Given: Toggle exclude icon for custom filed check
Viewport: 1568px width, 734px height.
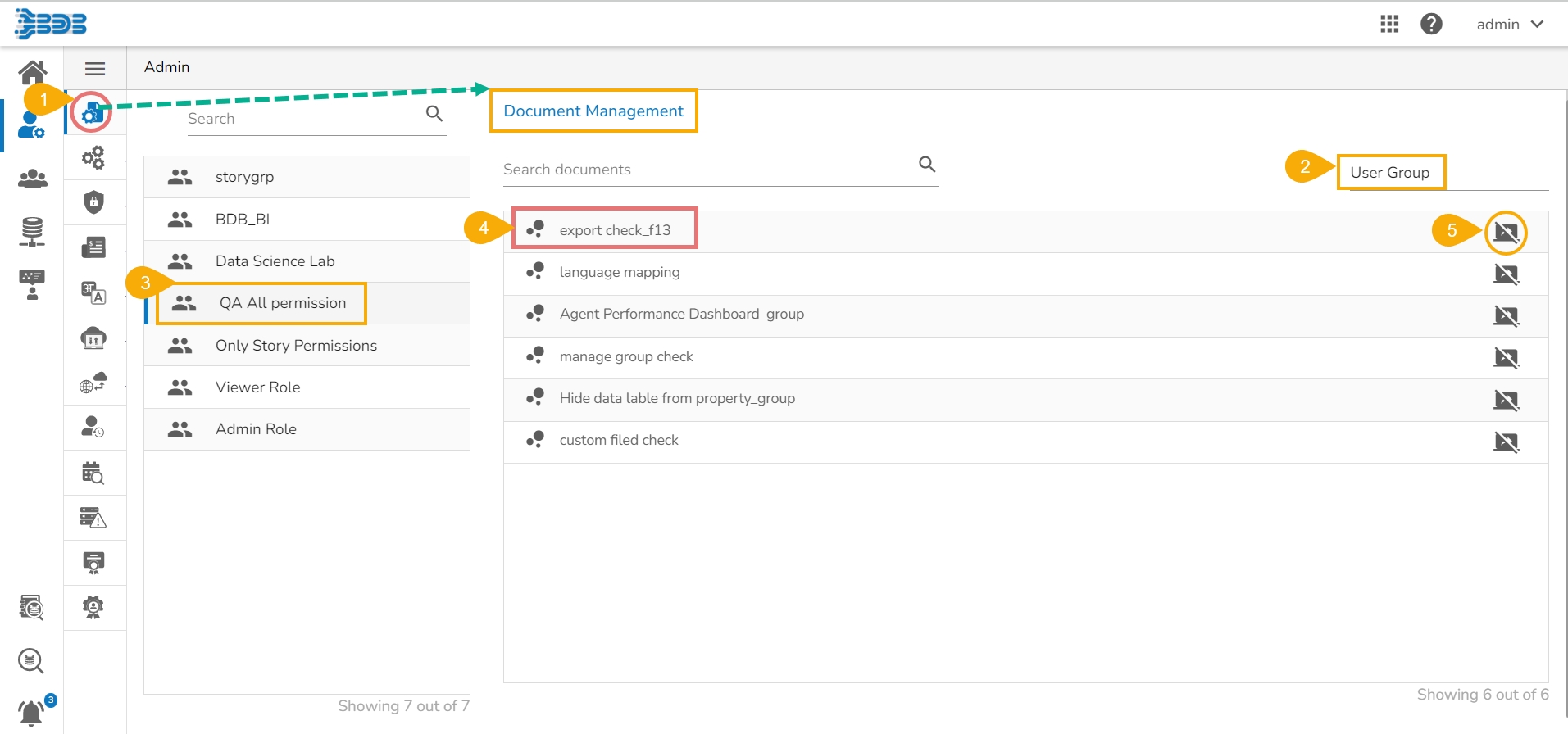Looking at the screenshot, I should click(x=1506, y=442).
